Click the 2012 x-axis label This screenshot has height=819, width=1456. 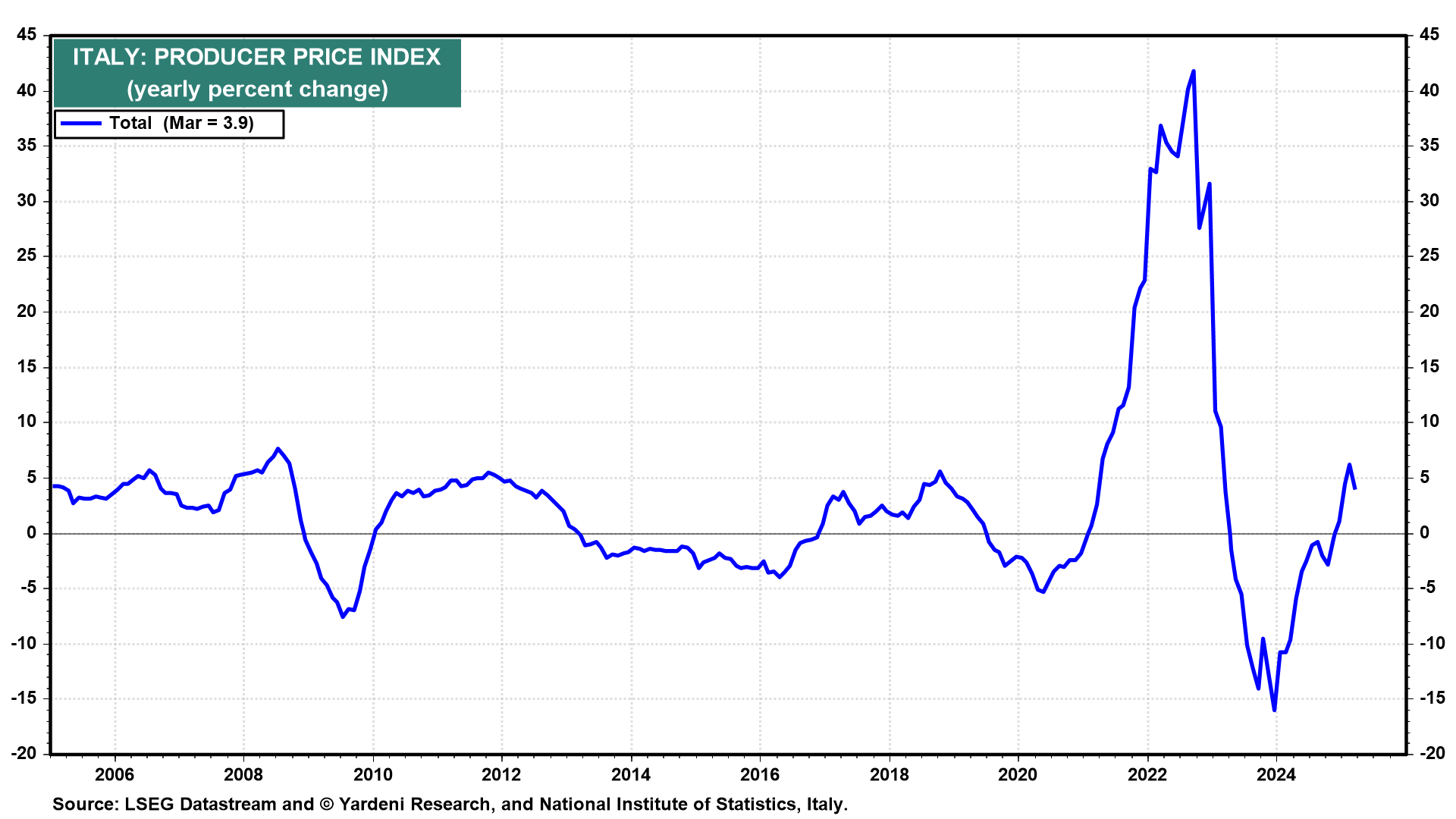[502, 774]
